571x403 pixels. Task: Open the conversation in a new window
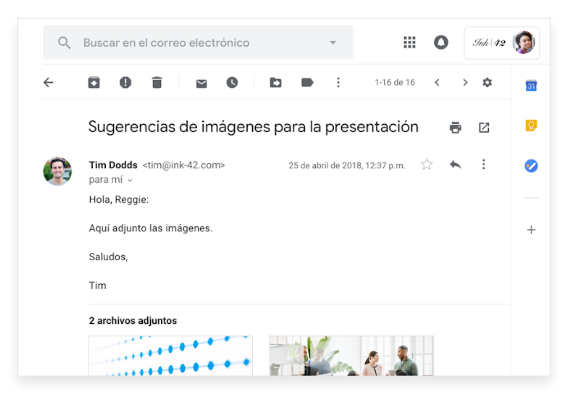484,127
